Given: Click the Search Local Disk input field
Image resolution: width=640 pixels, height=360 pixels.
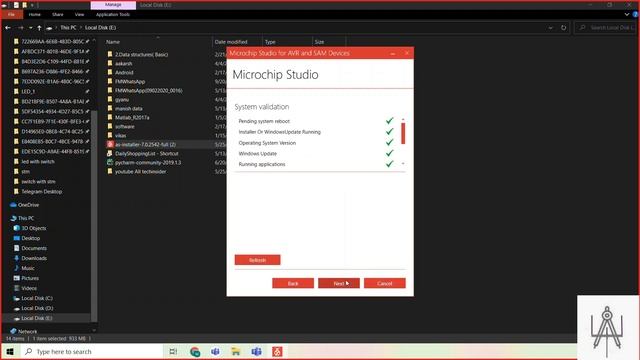Looking at the screenshot, I should (607, 28).
